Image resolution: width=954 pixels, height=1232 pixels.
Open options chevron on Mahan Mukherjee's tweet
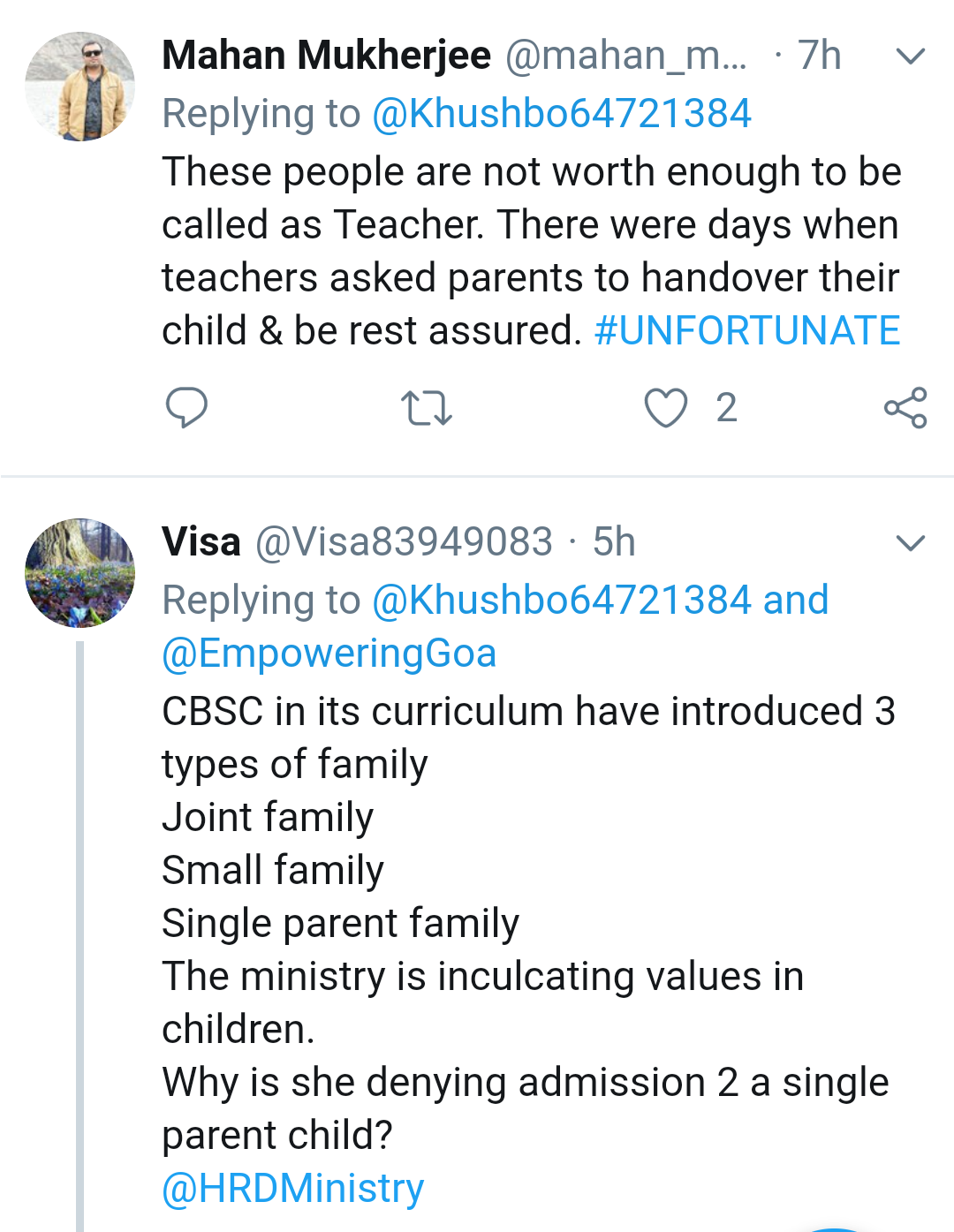(910, 57)
